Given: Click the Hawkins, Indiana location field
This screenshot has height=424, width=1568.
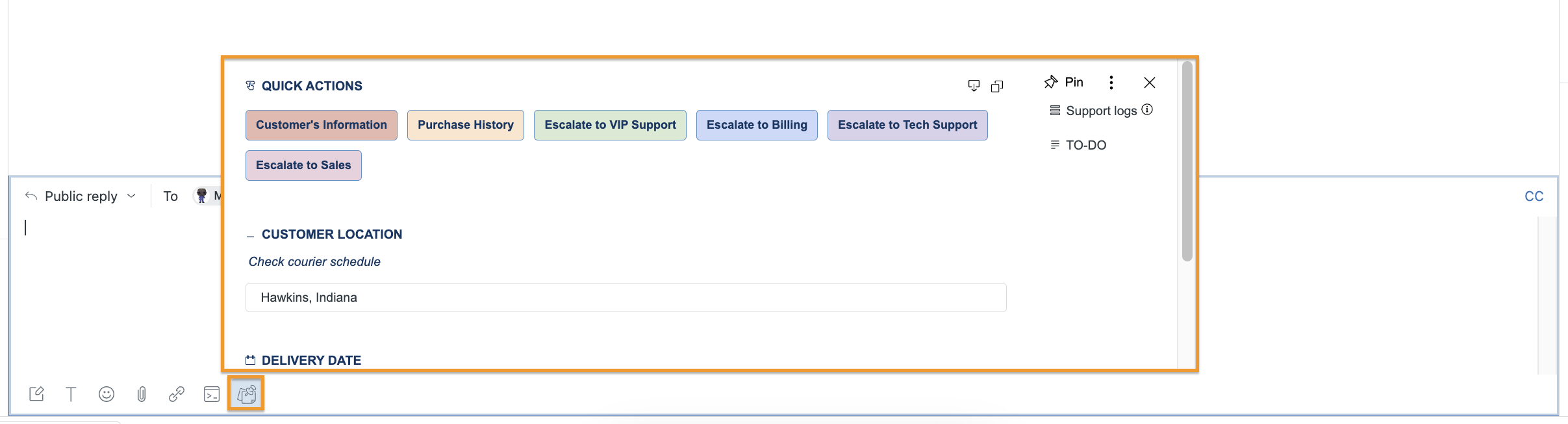Looking at the screenshot, I should click(626, 297).
